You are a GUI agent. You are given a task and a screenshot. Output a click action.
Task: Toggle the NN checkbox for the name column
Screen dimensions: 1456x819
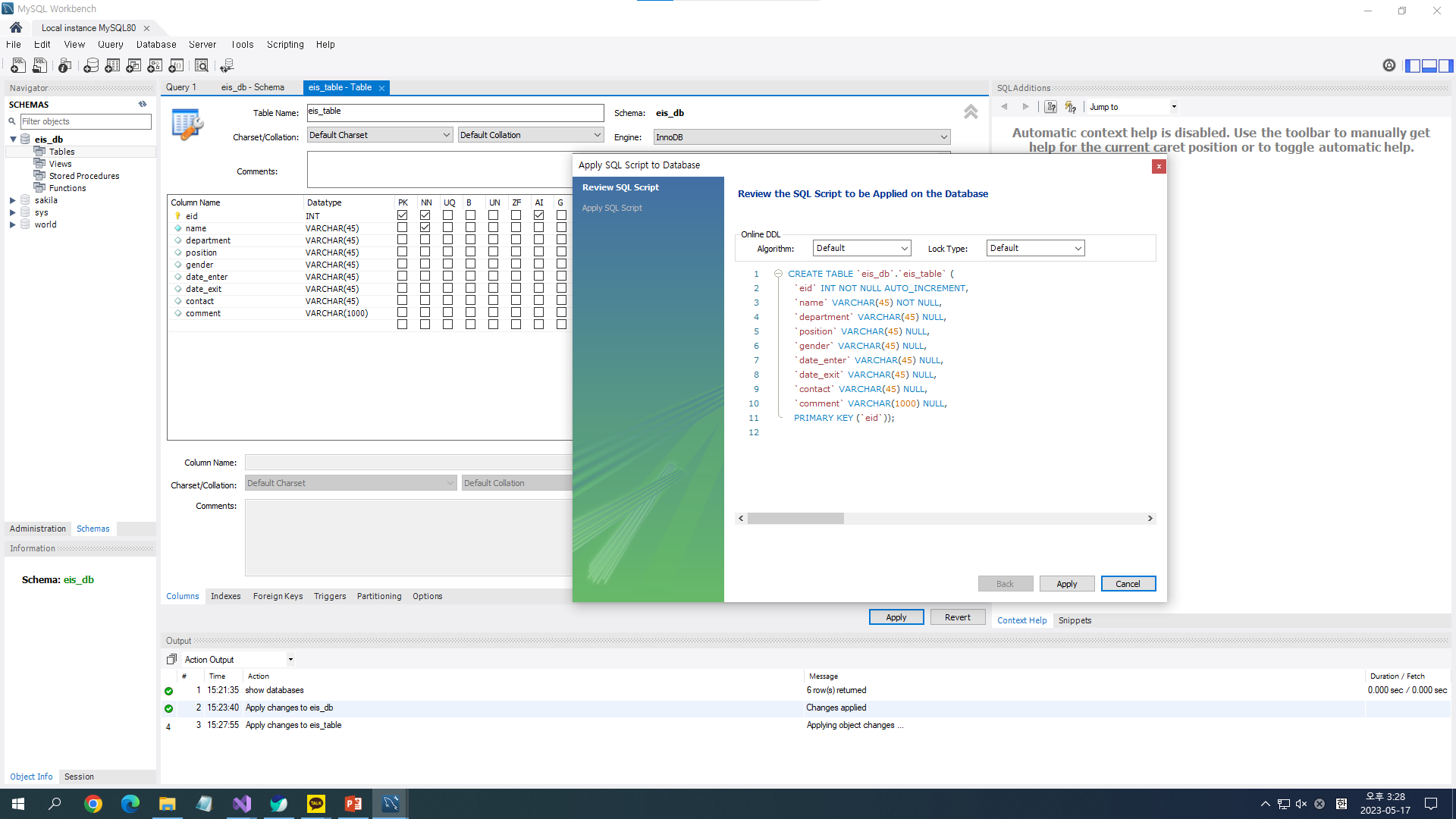tap(425, 227)
